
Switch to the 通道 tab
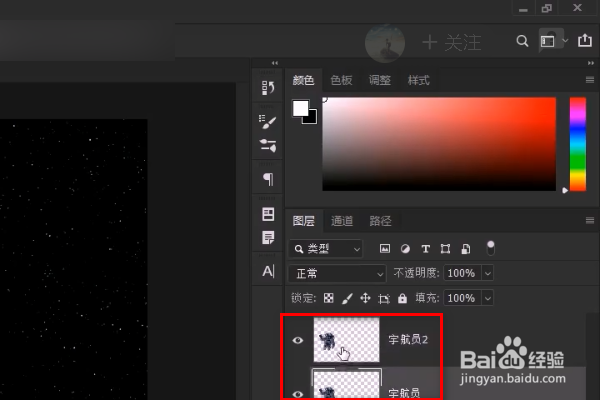tap(342, 221)
